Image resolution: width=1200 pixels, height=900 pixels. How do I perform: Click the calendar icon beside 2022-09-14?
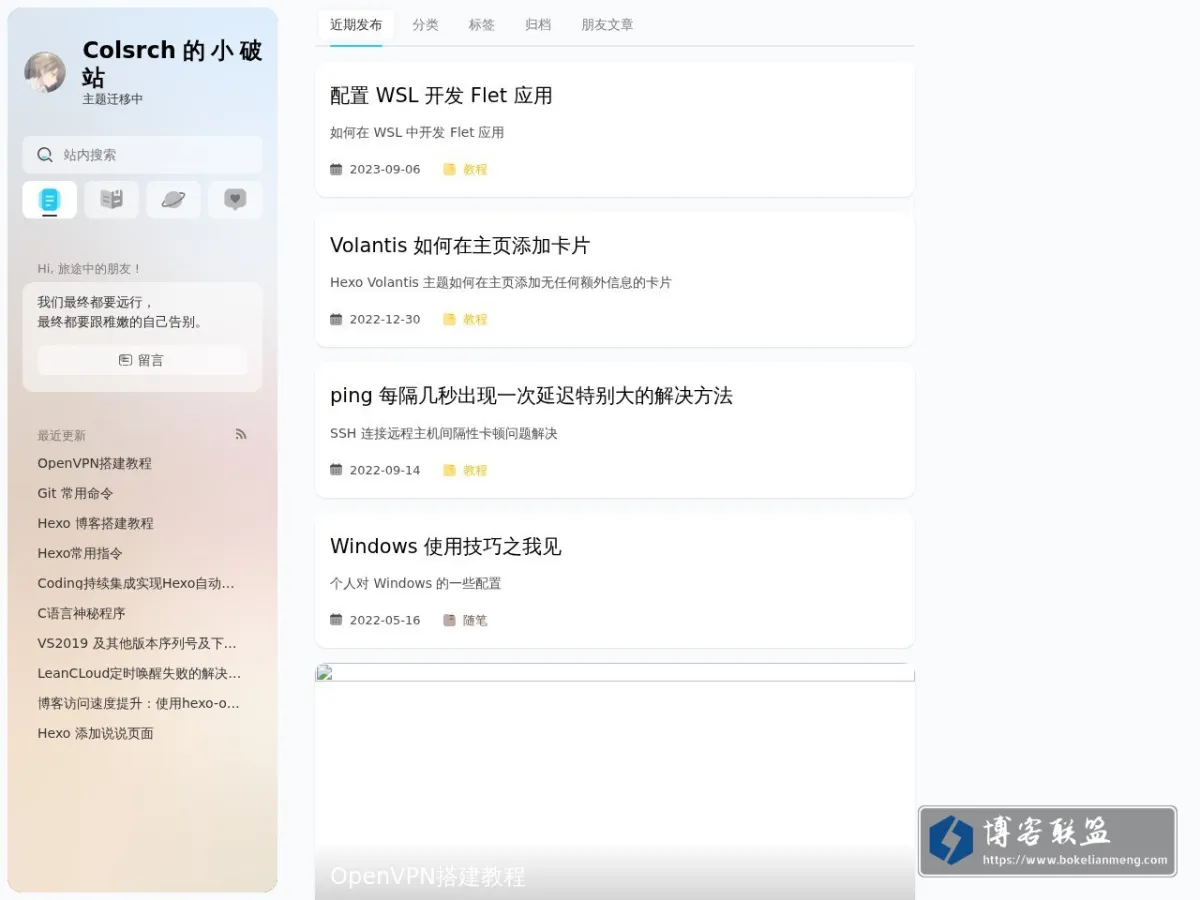coord(336,470)
